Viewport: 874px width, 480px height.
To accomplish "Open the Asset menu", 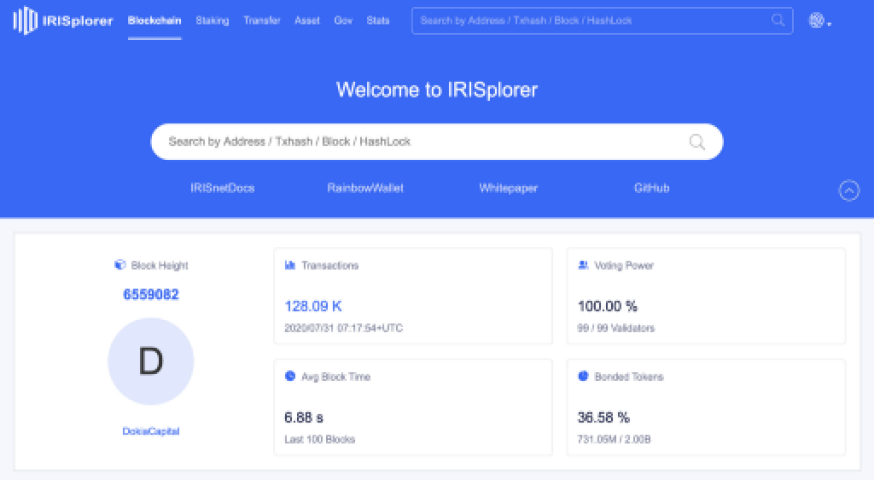I will [307, 21].
